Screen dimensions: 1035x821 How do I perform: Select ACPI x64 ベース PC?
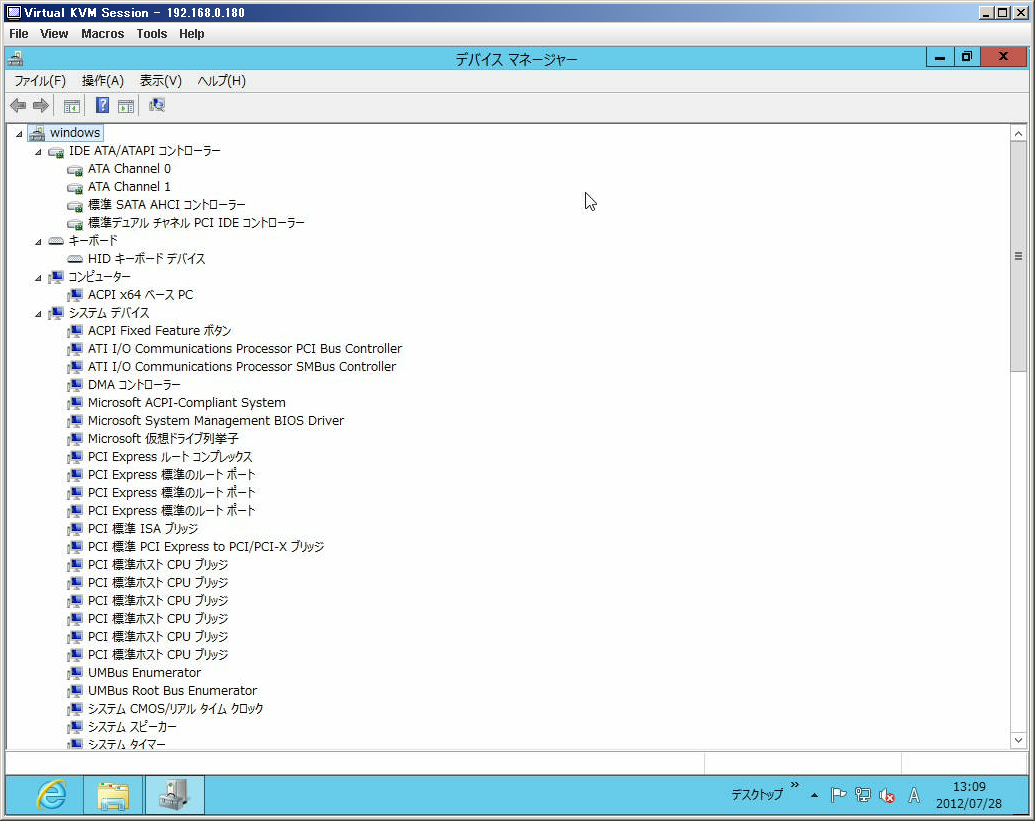point(141,294)
